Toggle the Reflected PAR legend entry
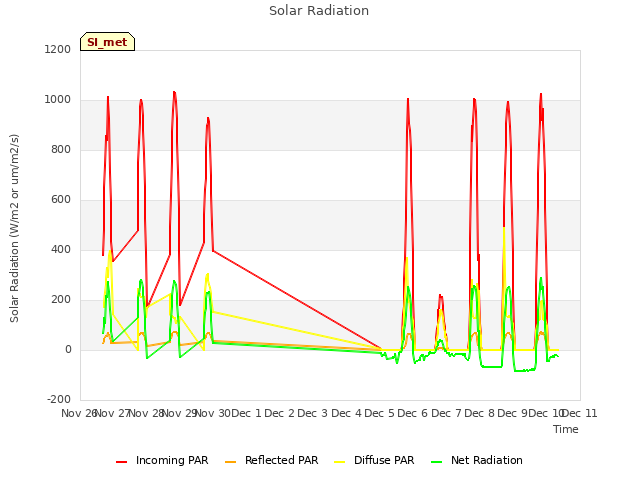 click(271, 460)
